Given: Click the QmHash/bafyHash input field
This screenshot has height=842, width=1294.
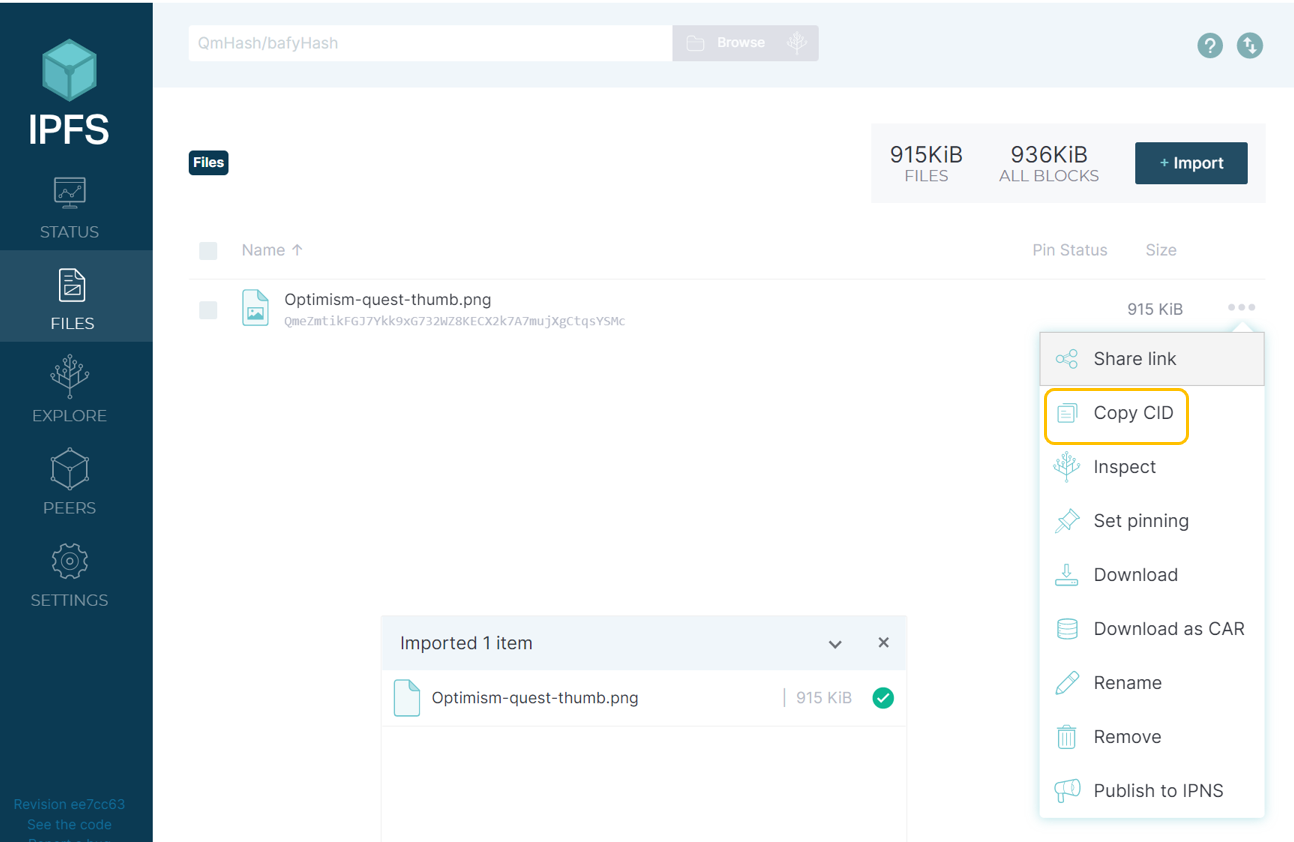Looking at the screenshot, I should tap(430, 43).
